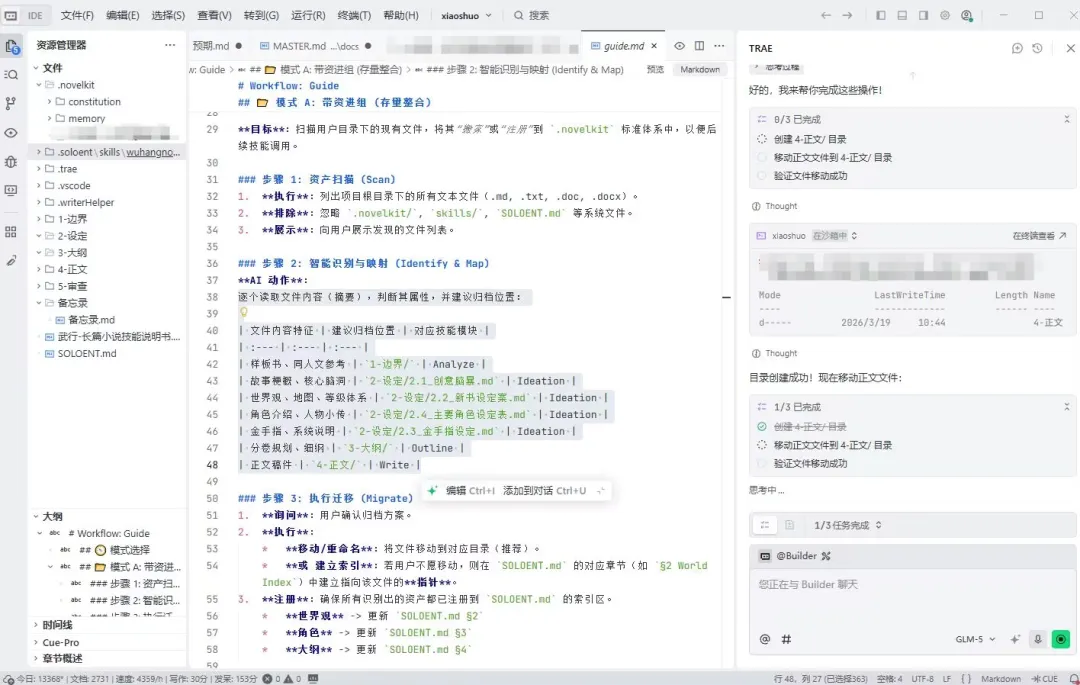The height and width of the screenshot is (685, 1080).
Task: Click the microphone voice input icon
Action: tap(1037, 639)
